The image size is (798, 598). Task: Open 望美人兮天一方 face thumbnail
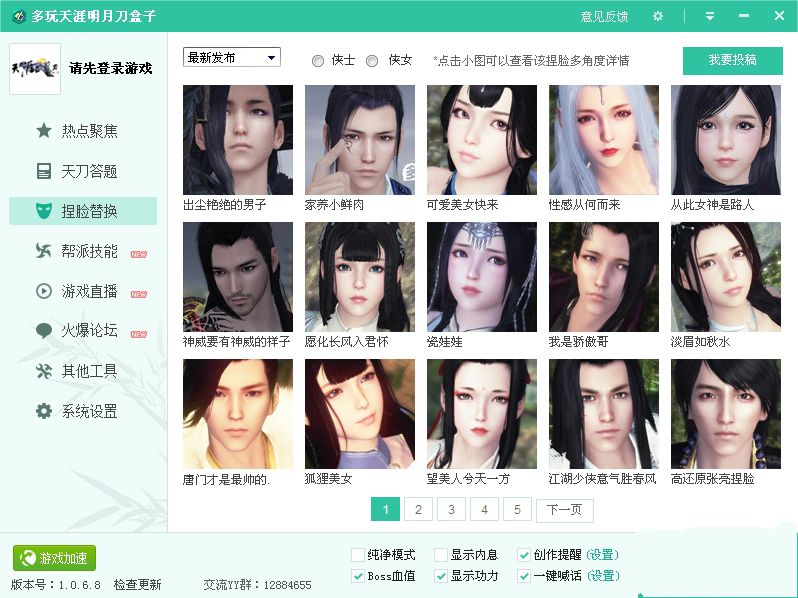click(482, 414)
